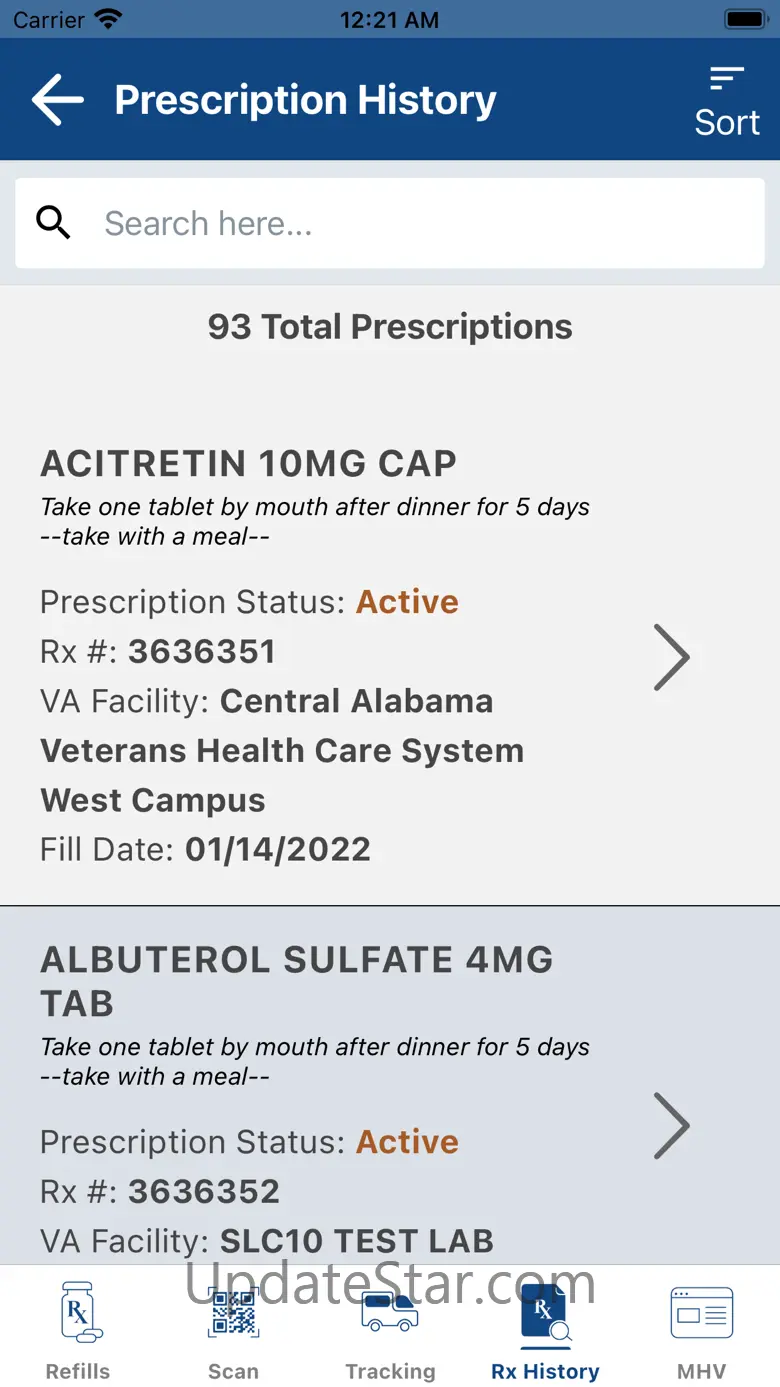The image size is (780, 1387).
Task: Switch to the Tracking tab label
Action: tap(390, 1371)
